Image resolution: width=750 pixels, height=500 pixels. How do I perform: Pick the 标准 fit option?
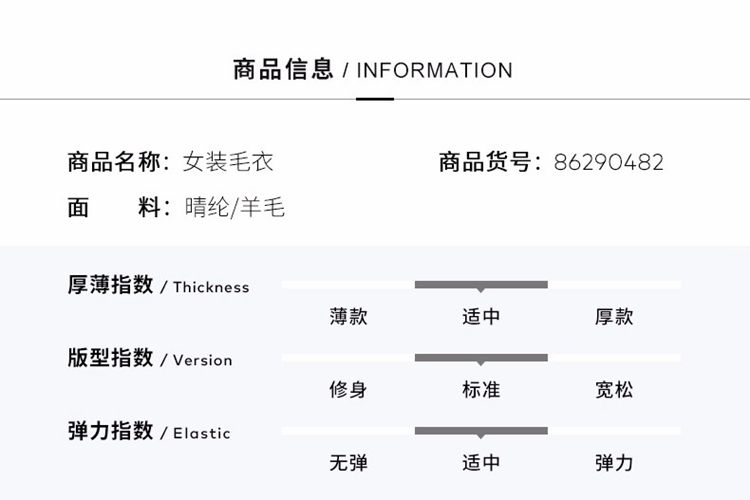pos(481,390)
